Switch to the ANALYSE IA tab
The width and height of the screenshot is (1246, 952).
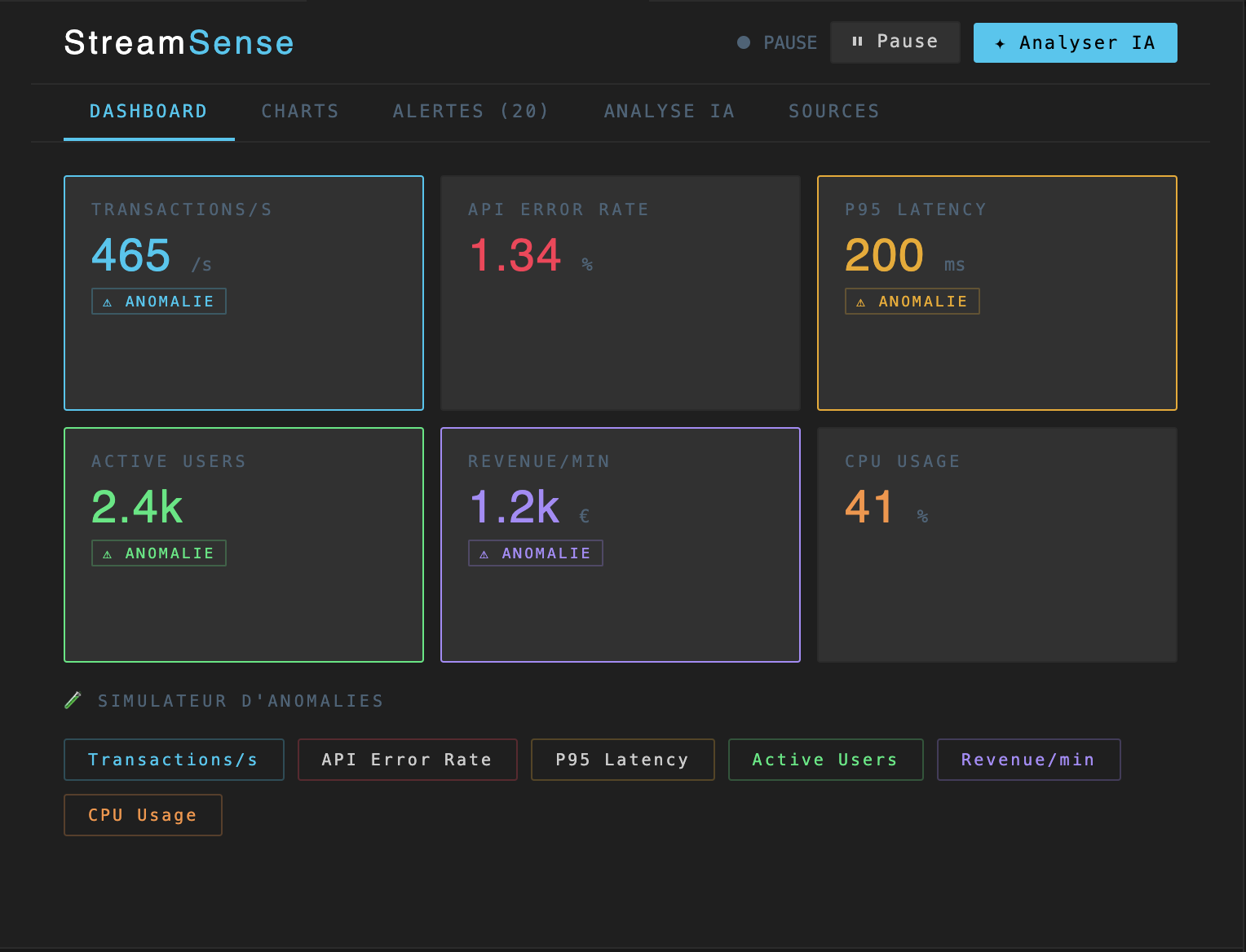pos(669,111)
